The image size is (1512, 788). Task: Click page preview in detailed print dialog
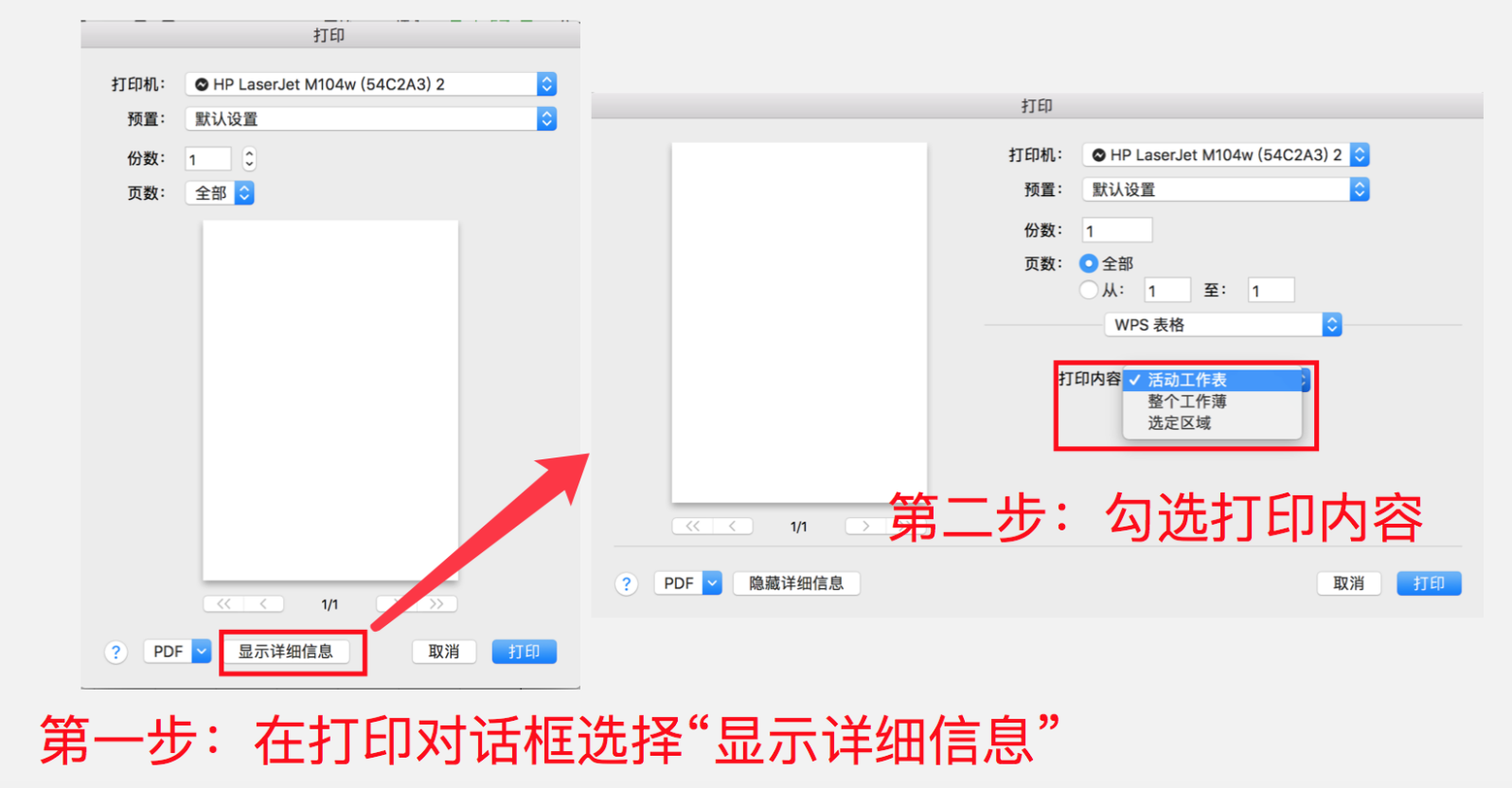799,323
